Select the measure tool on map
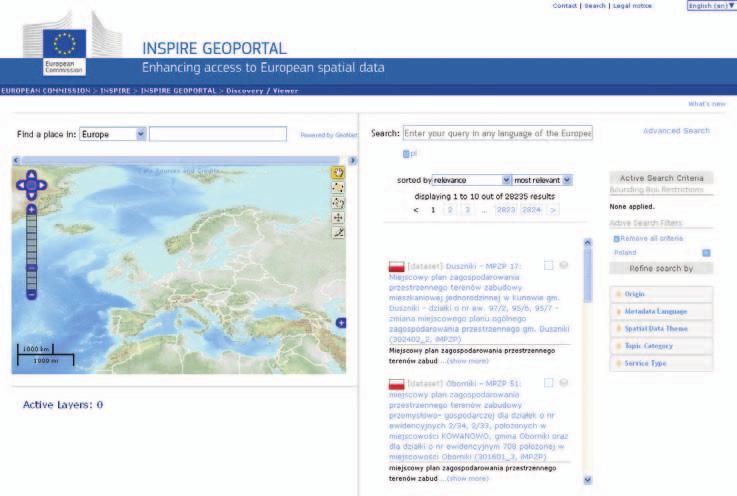This screenshot has width=737, height=496. point(338,232)
